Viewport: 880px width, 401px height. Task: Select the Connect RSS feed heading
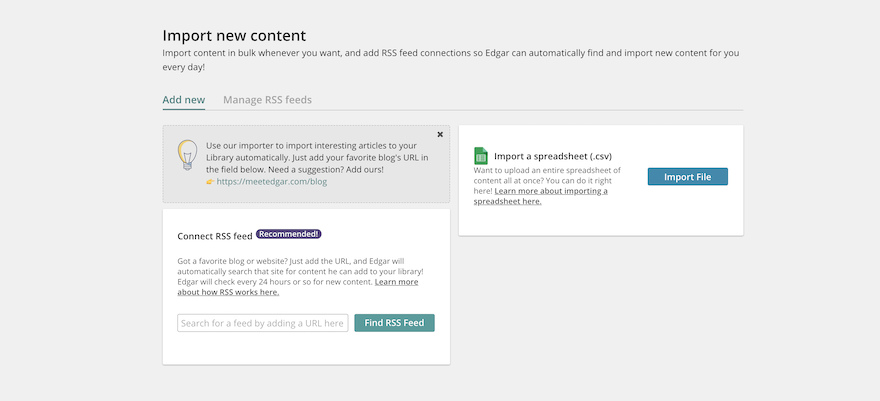point(215,237)
